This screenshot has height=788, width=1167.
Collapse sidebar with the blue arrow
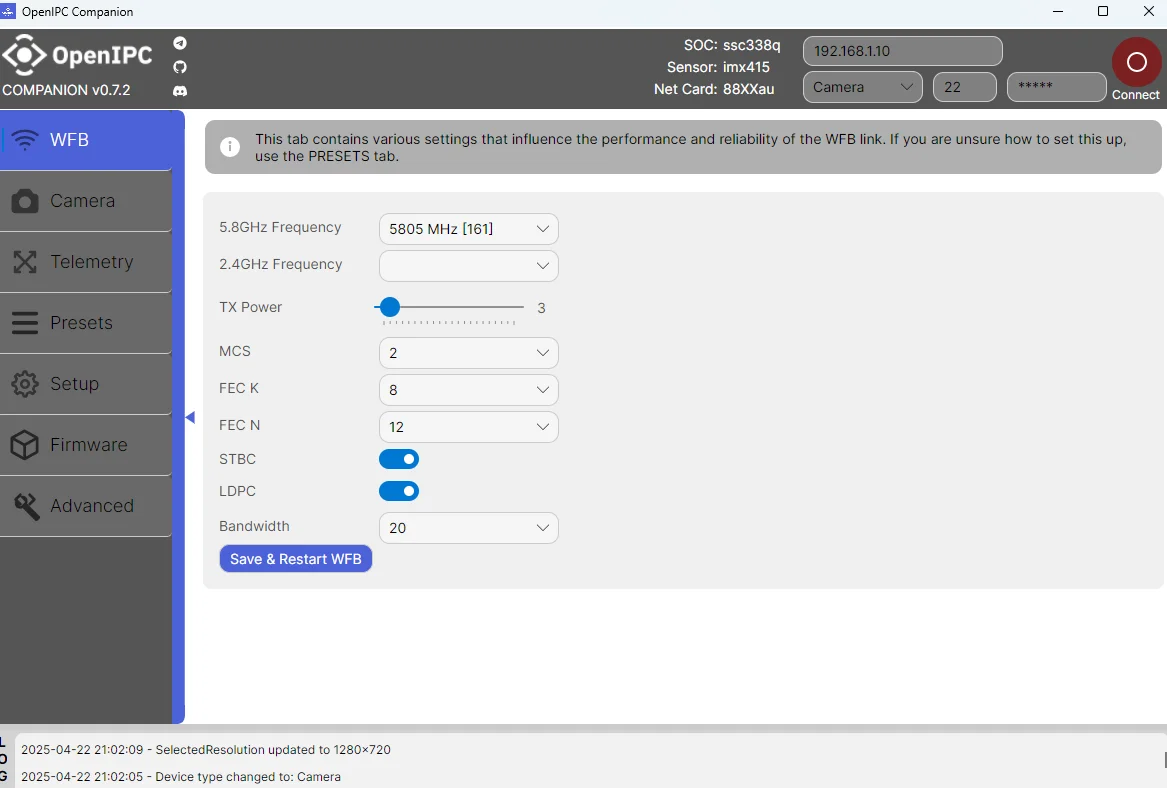point(191,417)
